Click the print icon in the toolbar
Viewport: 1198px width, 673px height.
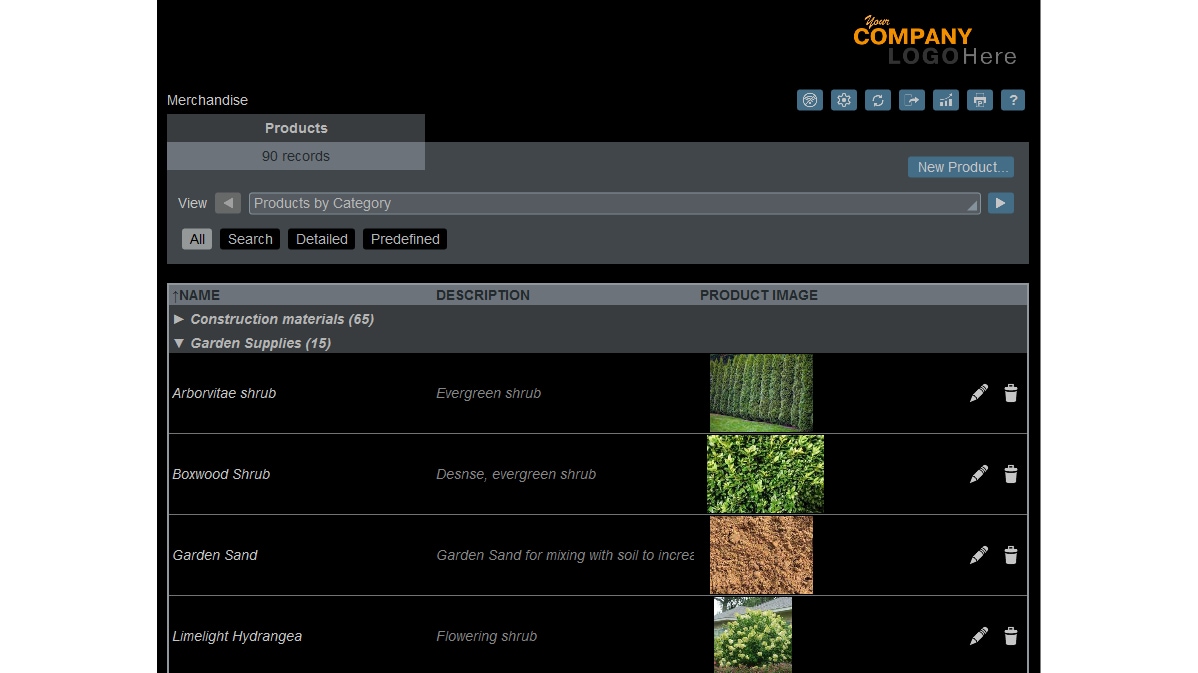click(980, 100)
